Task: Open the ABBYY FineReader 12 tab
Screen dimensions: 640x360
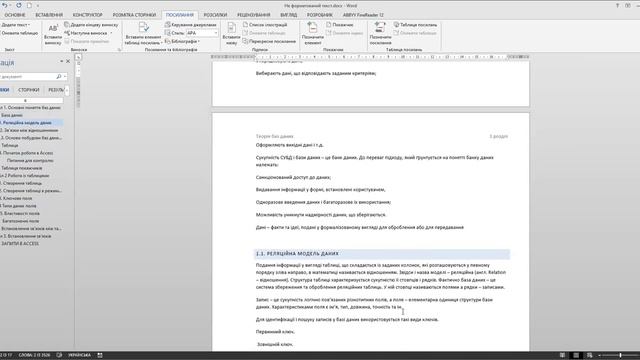Action: [363, 15]
